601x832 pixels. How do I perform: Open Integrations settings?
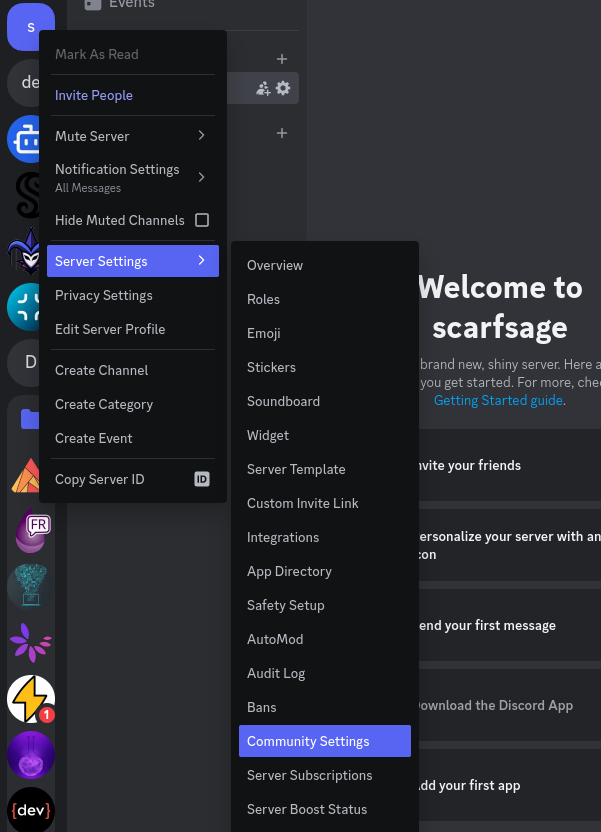click(x=325, y=537)
